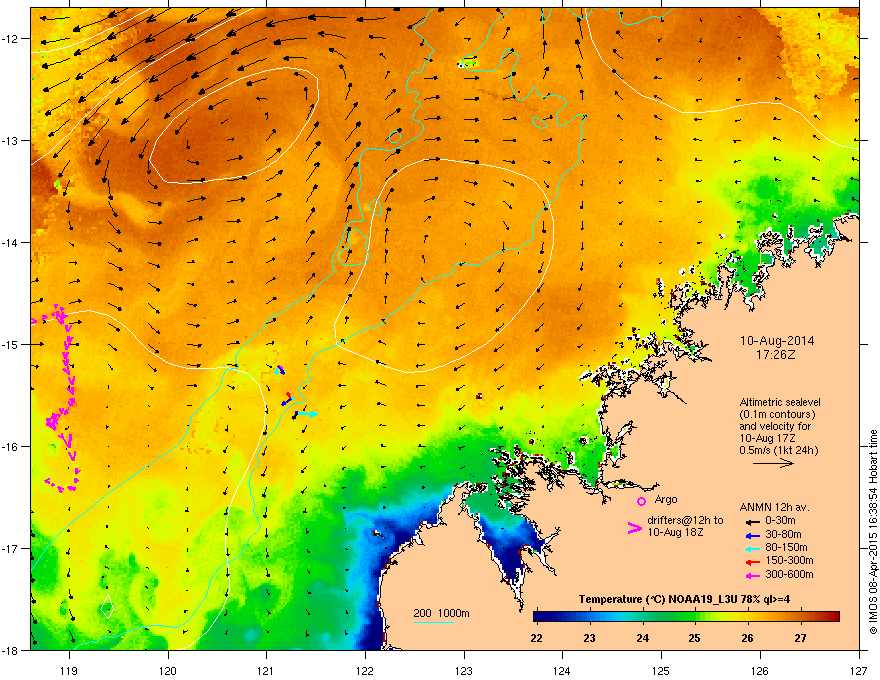Click the Altimetric sealevel caption text
This screenshot has width=880, height=680.
tap(780, 402)
